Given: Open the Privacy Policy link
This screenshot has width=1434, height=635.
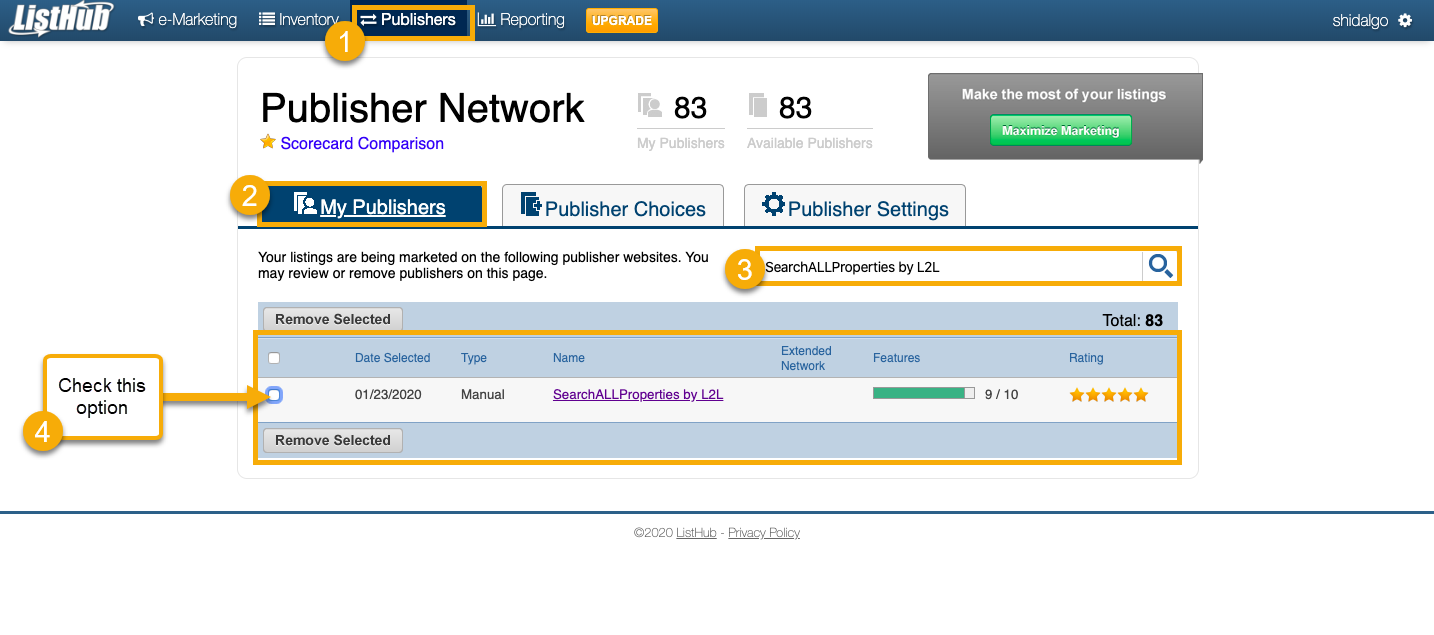Looking at the screenshot, I should pos(763,532).
